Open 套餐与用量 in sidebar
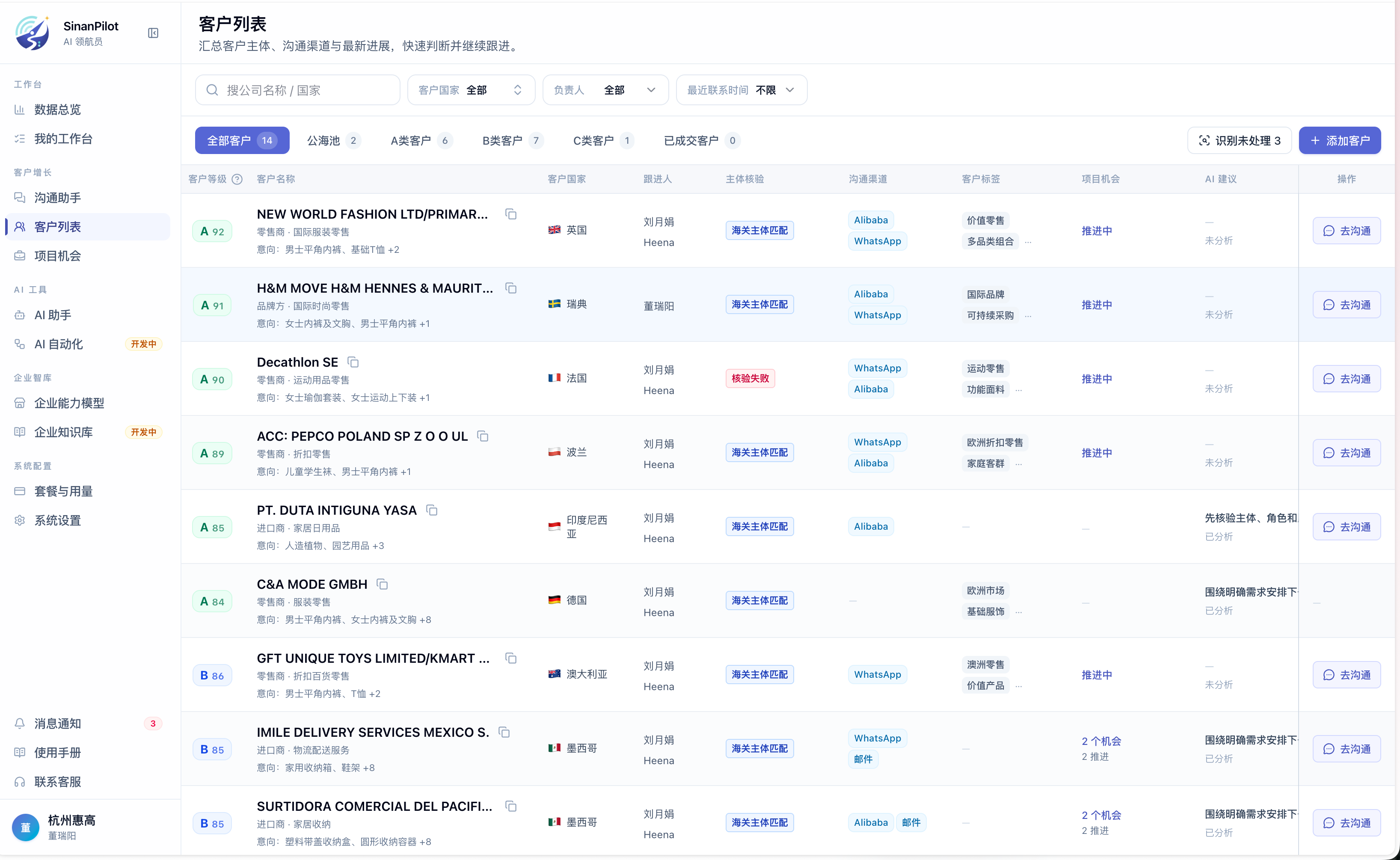The height and width of the screenshot is (860, 1400). pyautogui.click(x=88, y=491)
